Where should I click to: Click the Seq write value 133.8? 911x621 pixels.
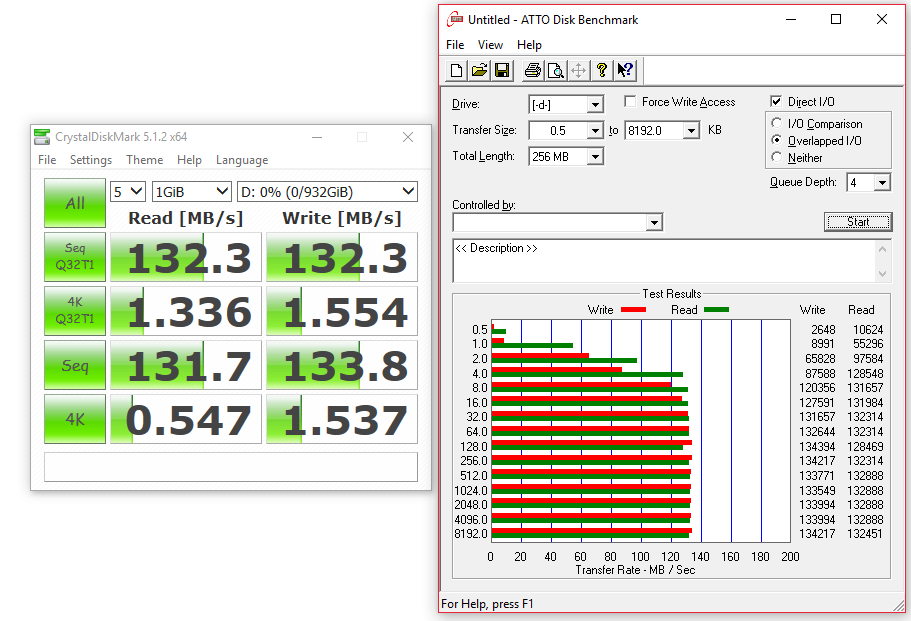pyautogui.click(x=342, y=365)
